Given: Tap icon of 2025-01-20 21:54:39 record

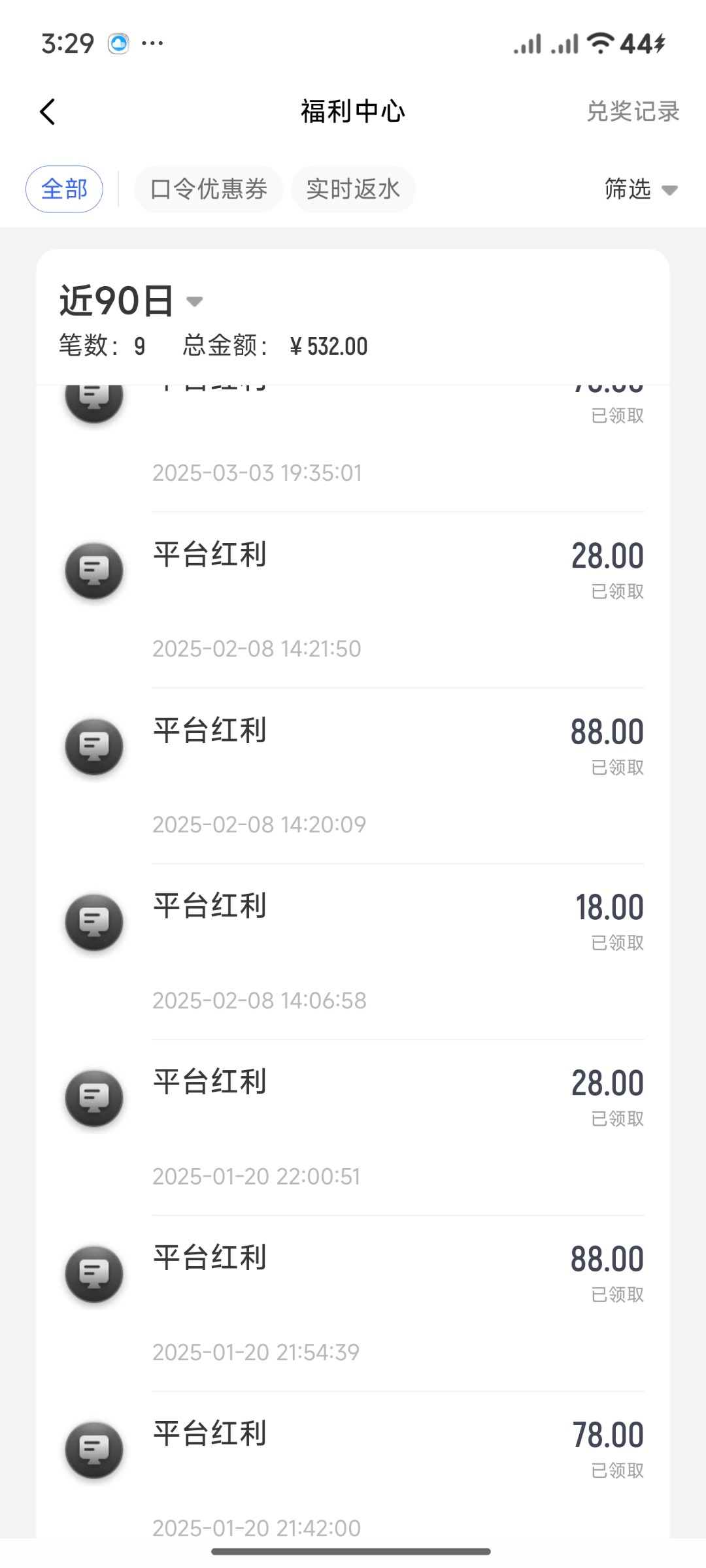Looking at the screenshot, I should [94, 1273].
